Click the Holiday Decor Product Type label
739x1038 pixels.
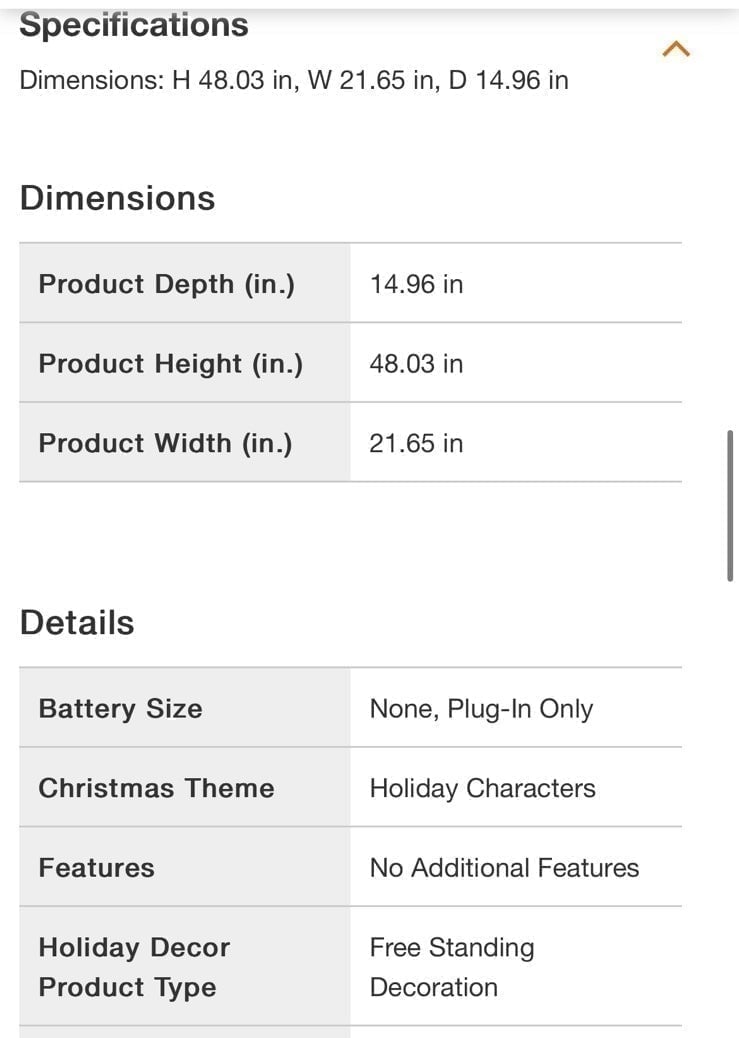click(x=134, y=967)
